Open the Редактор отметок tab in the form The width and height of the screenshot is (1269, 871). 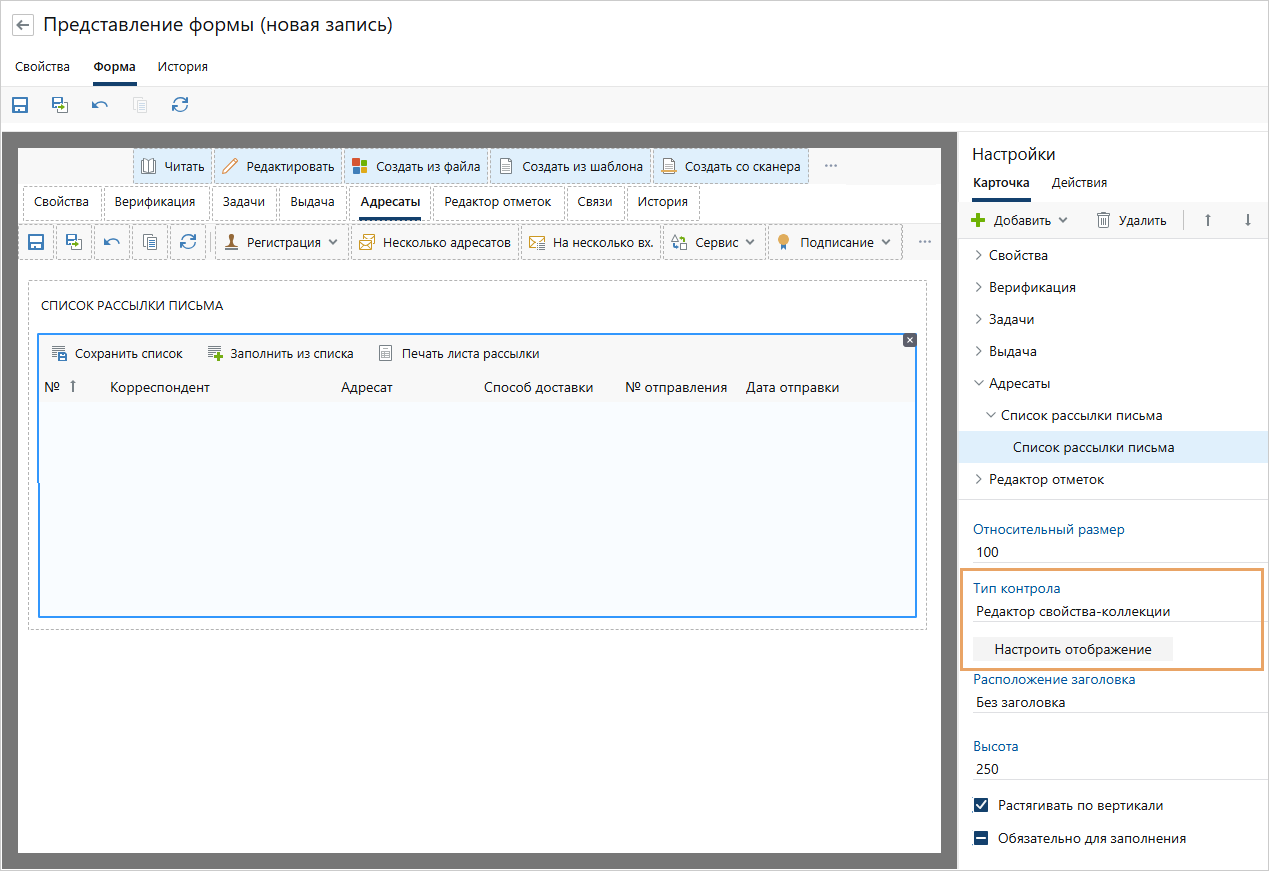pyautogui.click(x=498, y=202)
